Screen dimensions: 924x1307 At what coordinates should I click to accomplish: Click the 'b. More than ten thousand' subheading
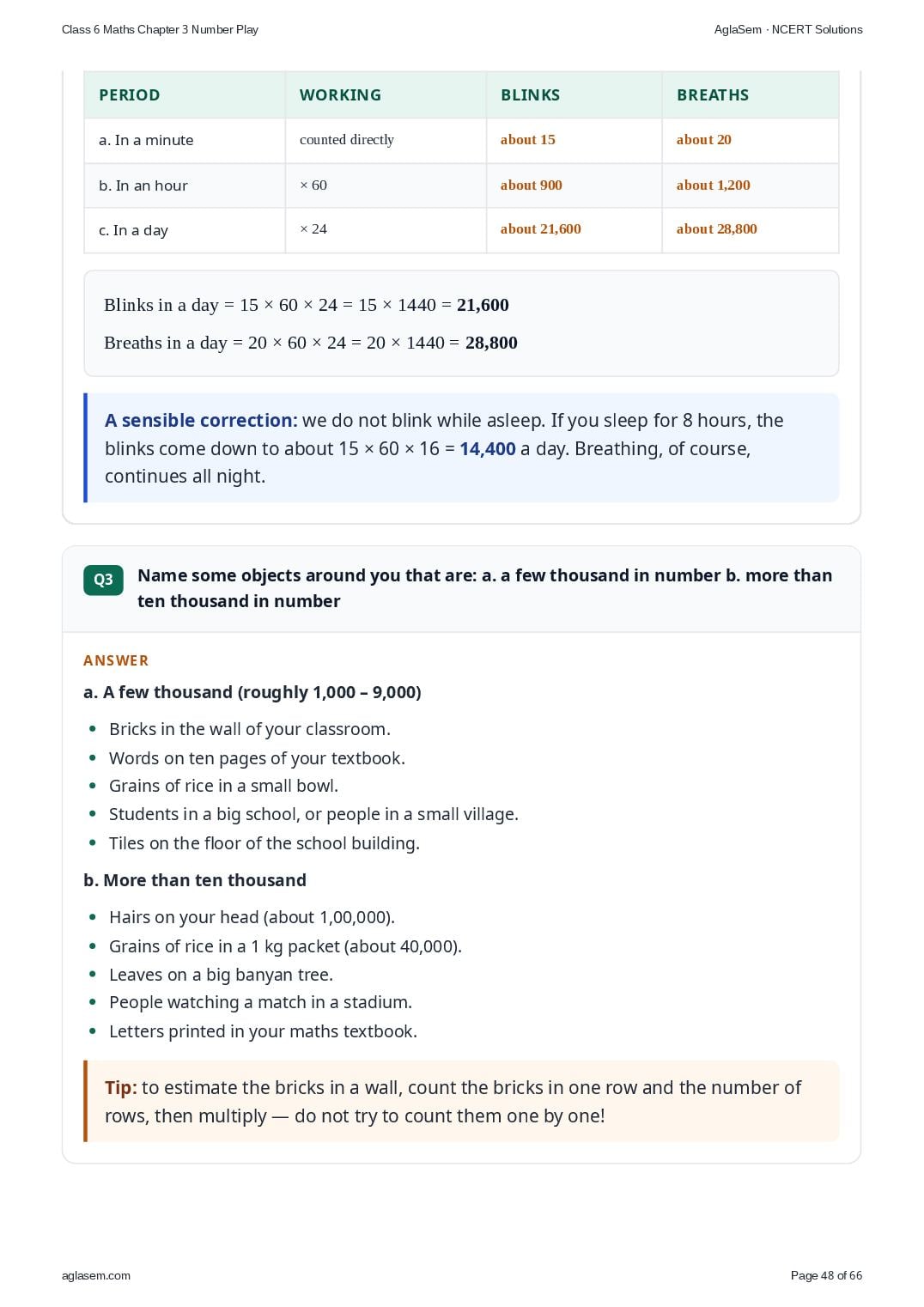[195, 880]
